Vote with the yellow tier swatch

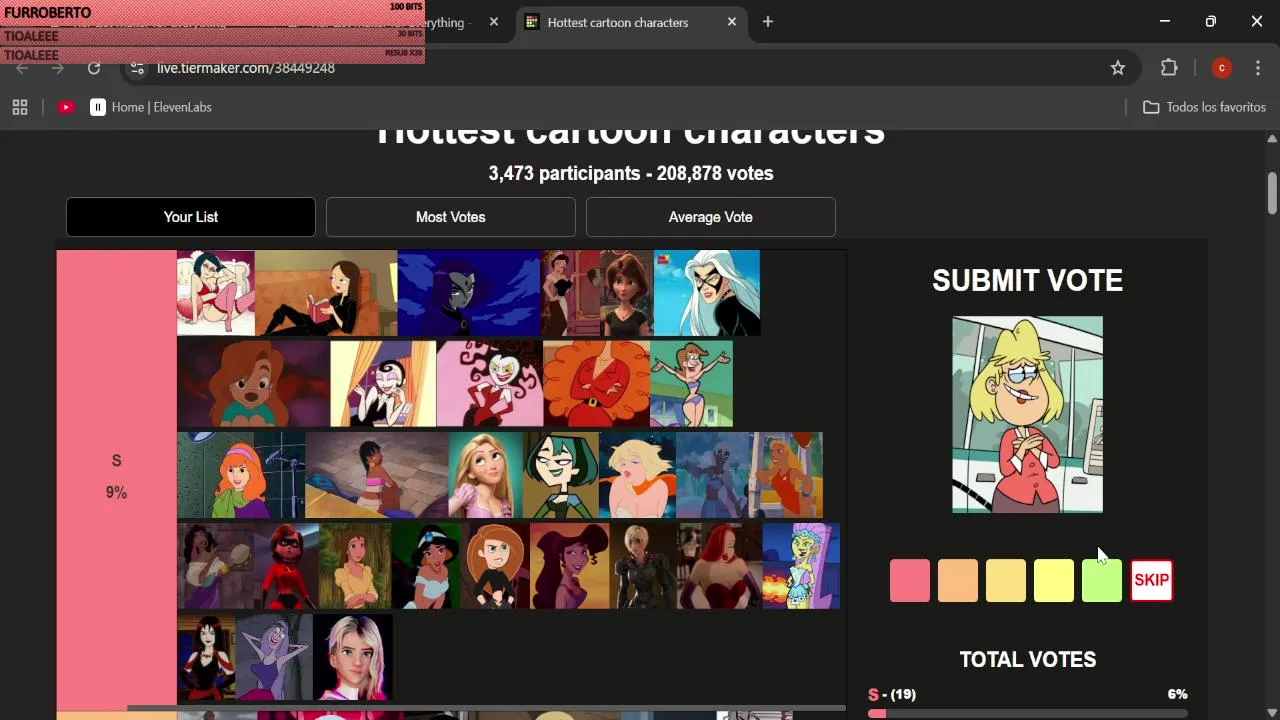point(1054,581)
